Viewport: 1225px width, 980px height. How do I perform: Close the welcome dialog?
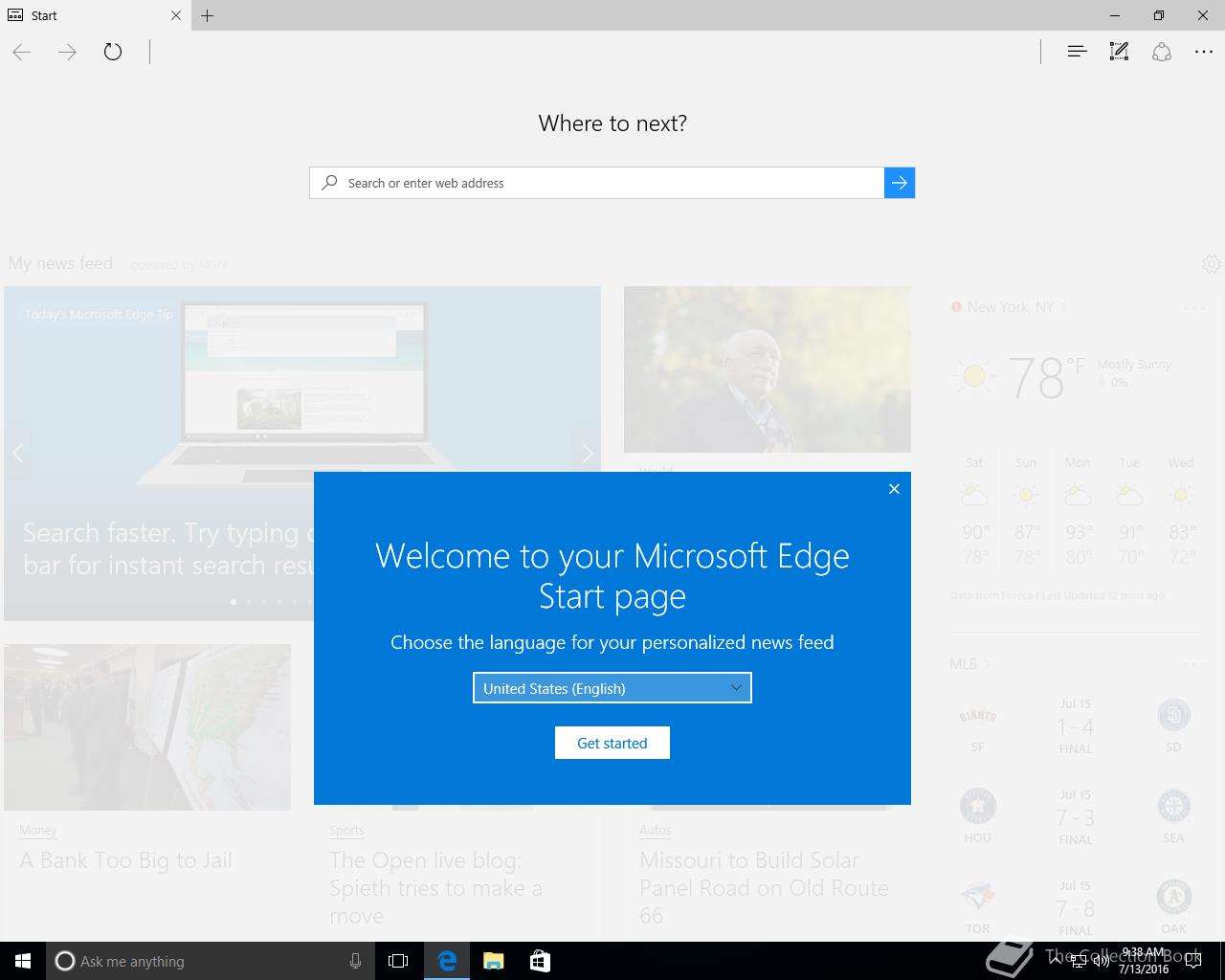894,489
